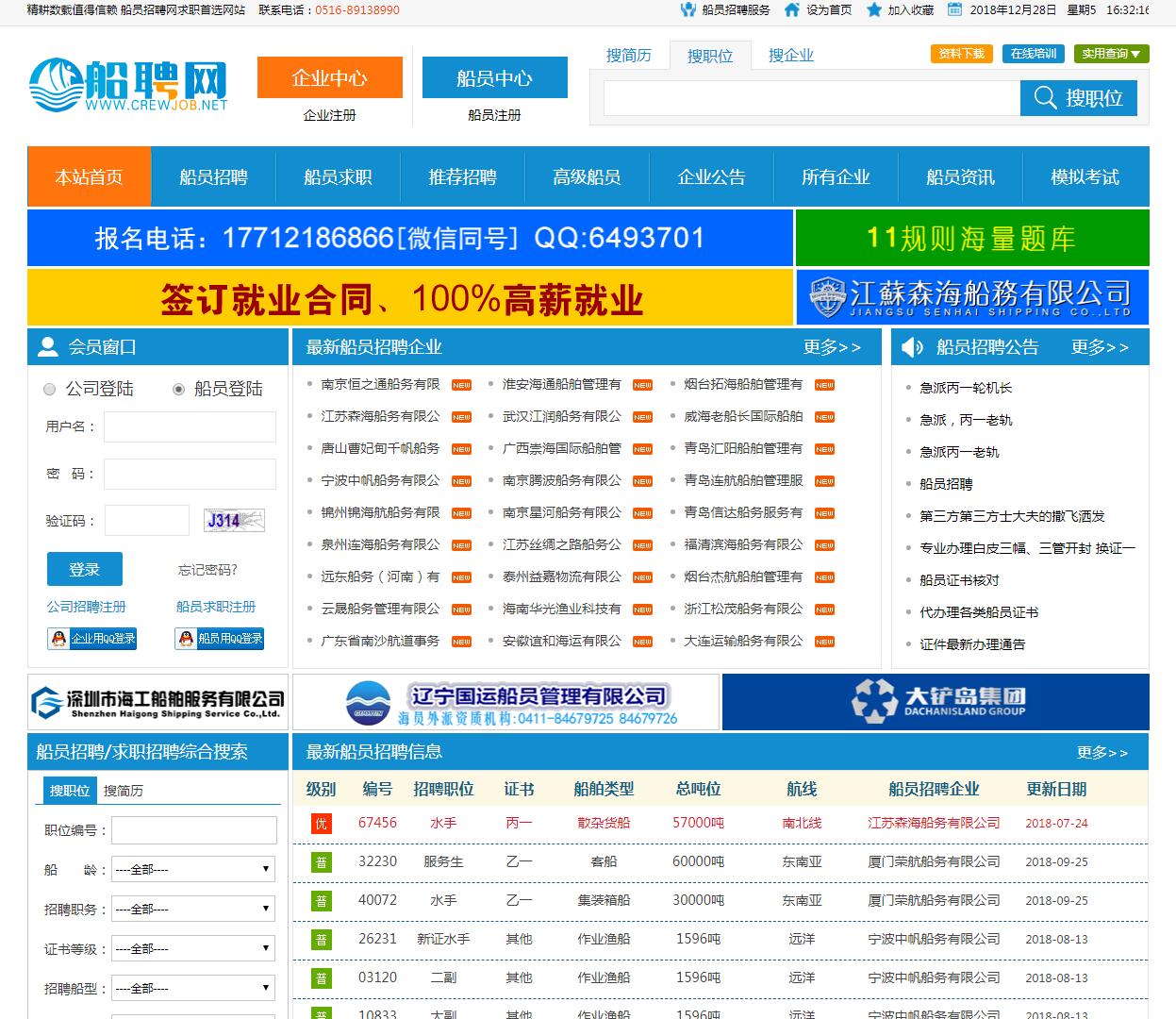Screen dimensions: 1176x1019
Task: Click the 设为首页 home icon
Action: coord(790,9)
